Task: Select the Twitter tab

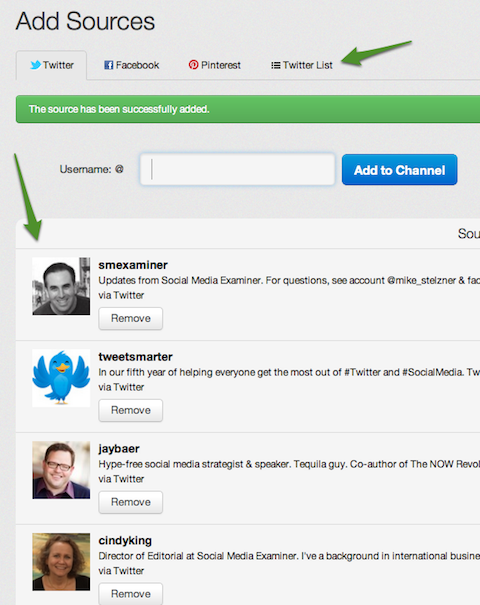Action: pos(51,65)
